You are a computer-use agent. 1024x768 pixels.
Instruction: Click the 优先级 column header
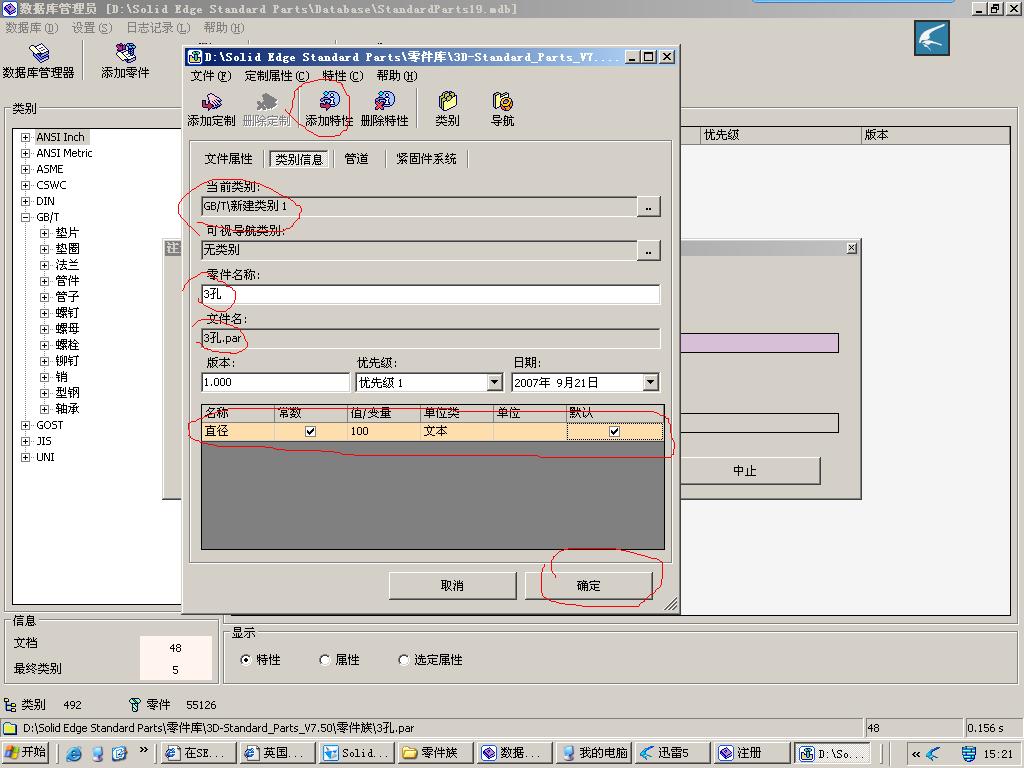(779, 135)
